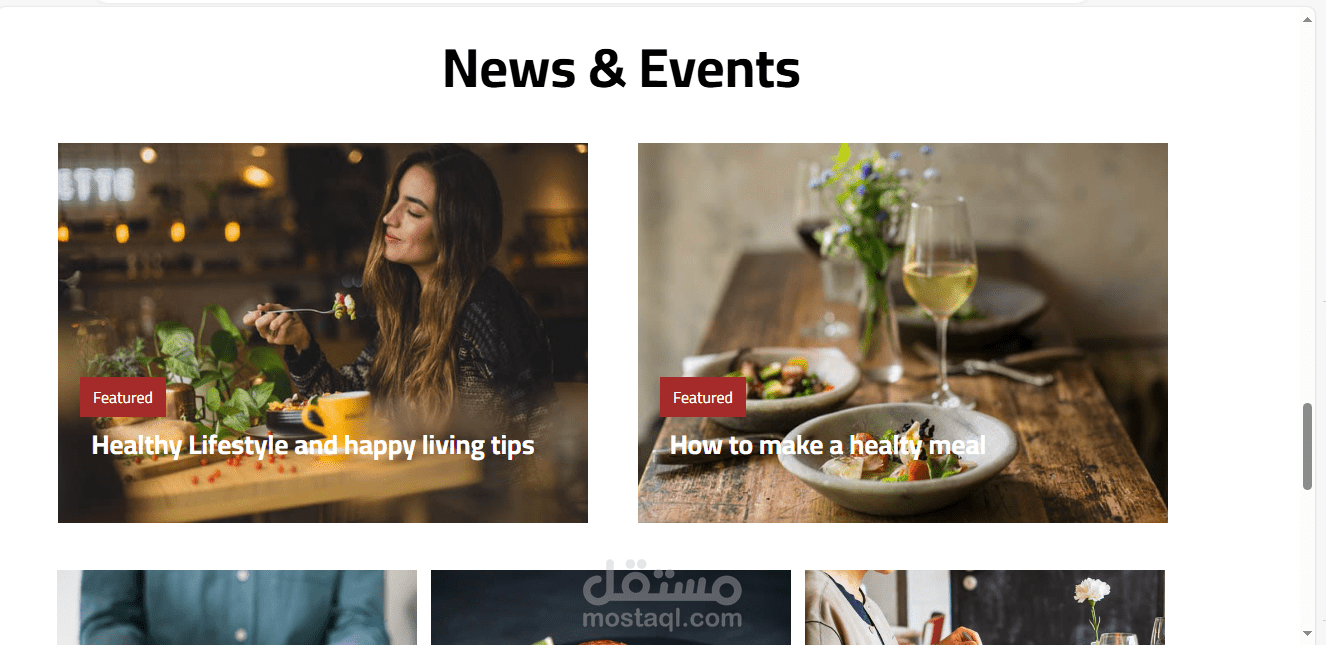Open the bottom thumbnail showing a blue shirt
Image resolution: width=1326 pixels, height=645 pixels.
click(x=237, y=607)
